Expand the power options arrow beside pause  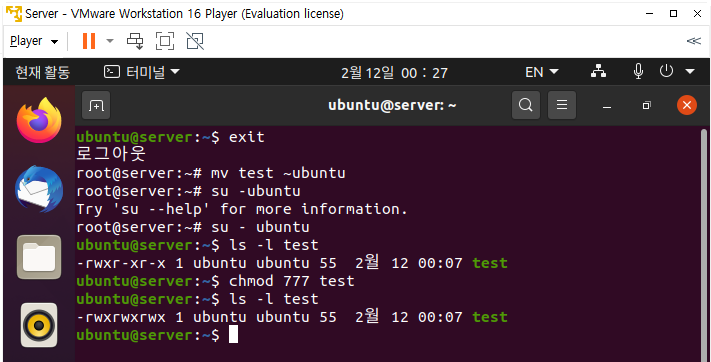point(110,41)
